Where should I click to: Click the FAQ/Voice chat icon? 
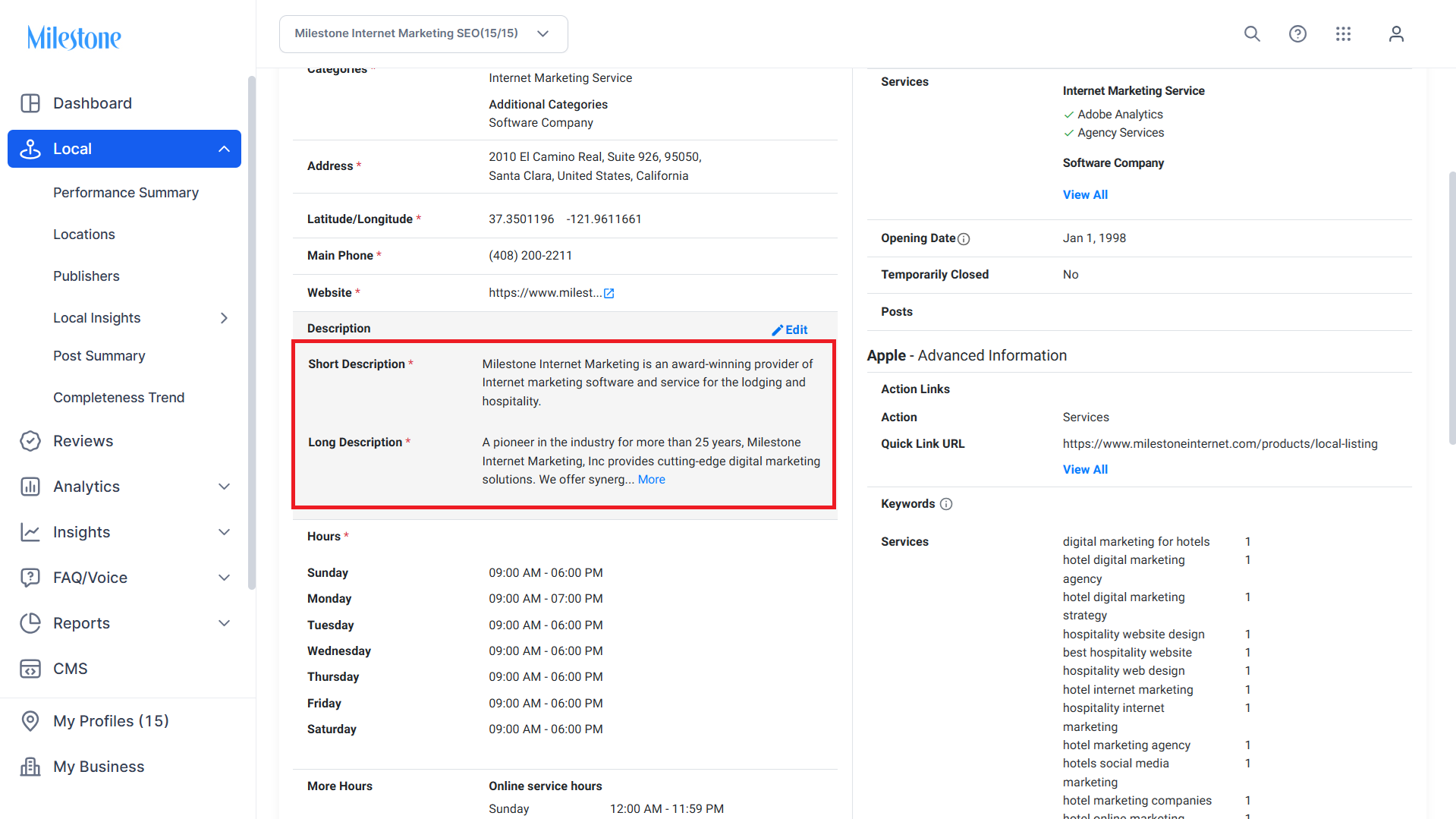pos(30,578)
